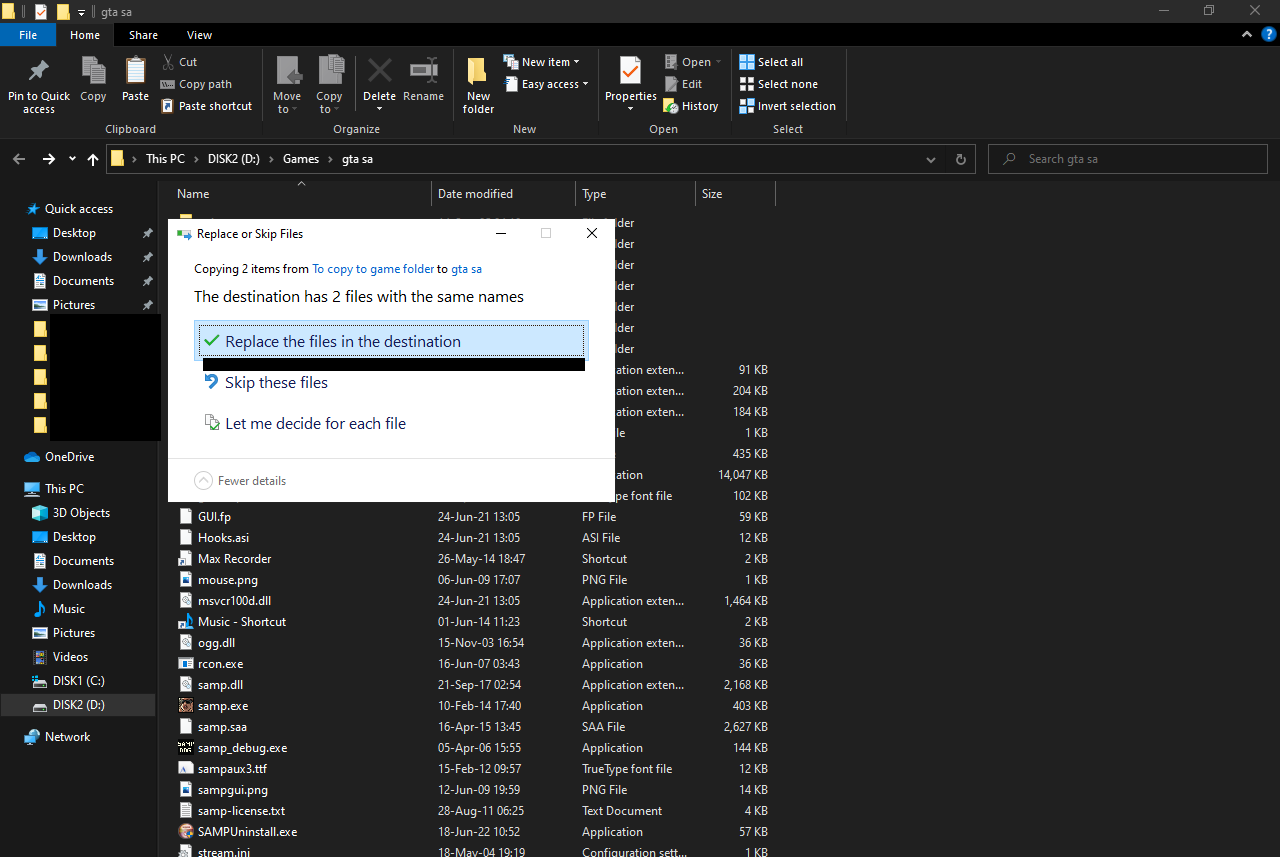Screen dimensions: 1280x857
Task: Click Edit in Open group
Action: [684, 84]
